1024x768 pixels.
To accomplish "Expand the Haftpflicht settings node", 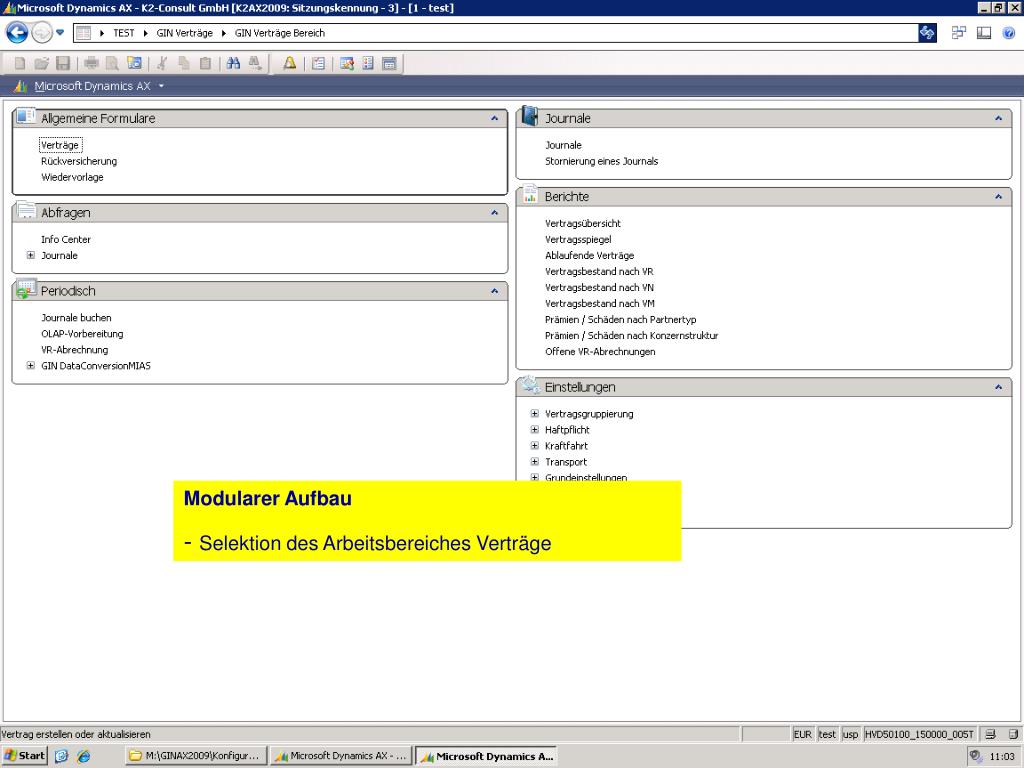I will point(535,430).
